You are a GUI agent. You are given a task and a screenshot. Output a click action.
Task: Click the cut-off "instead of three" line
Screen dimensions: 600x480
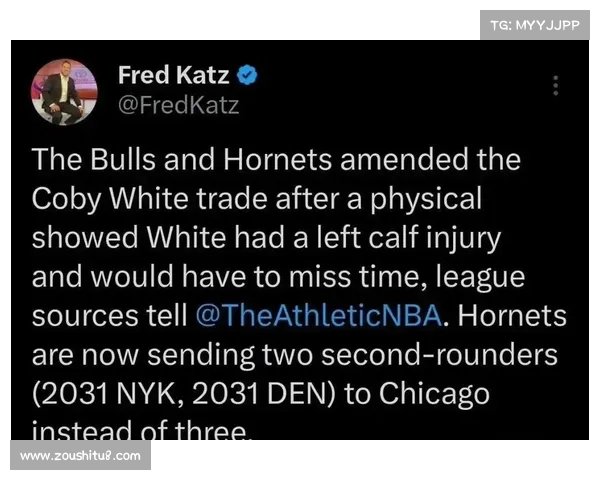click(141, 430)
